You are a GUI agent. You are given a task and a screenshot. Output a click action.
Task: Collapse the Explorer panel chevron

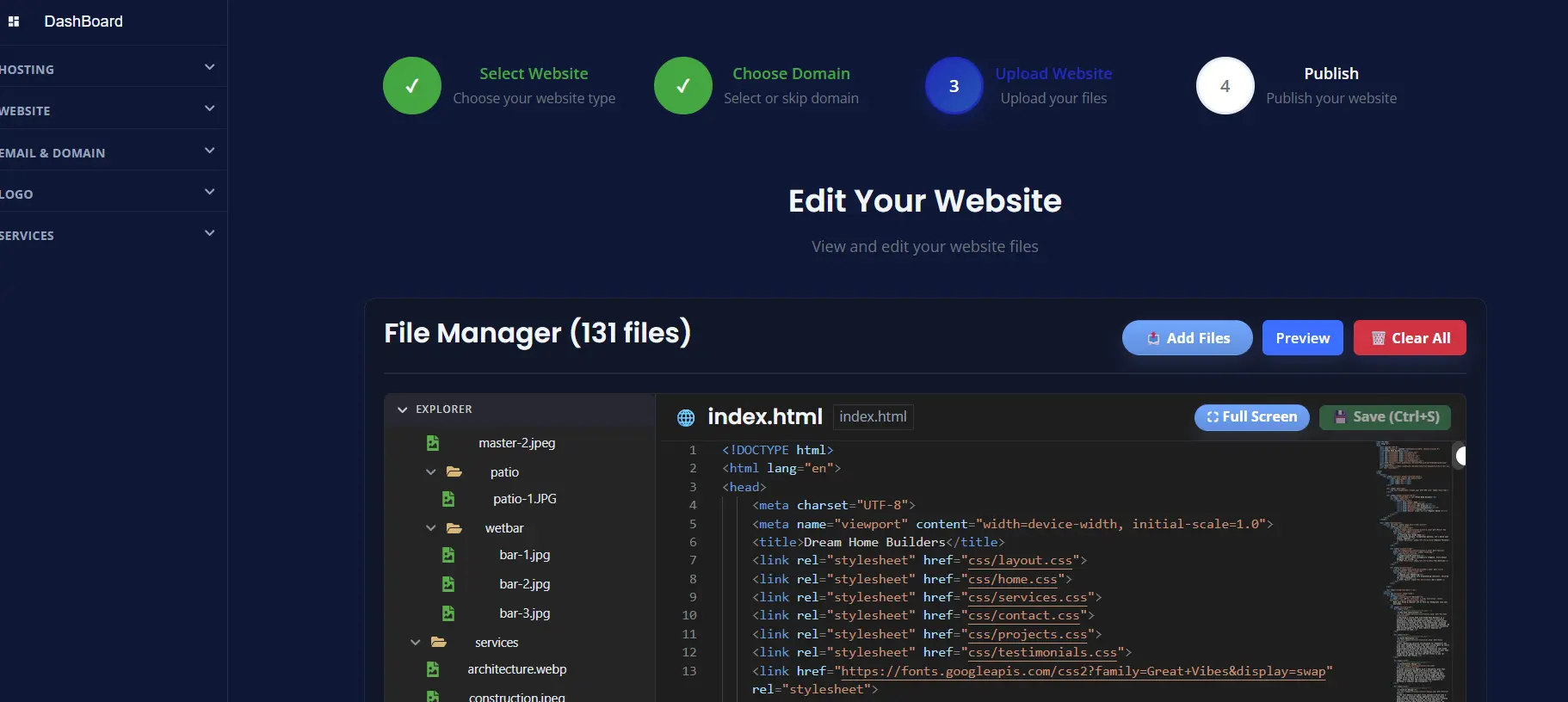[x=402, y=409]
